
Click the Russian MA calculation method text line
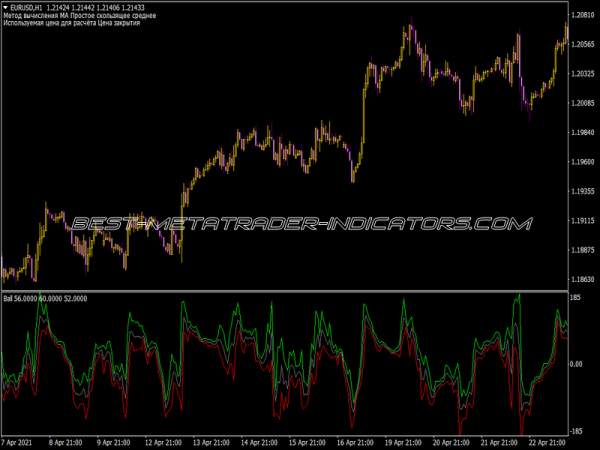pos(80,16)
